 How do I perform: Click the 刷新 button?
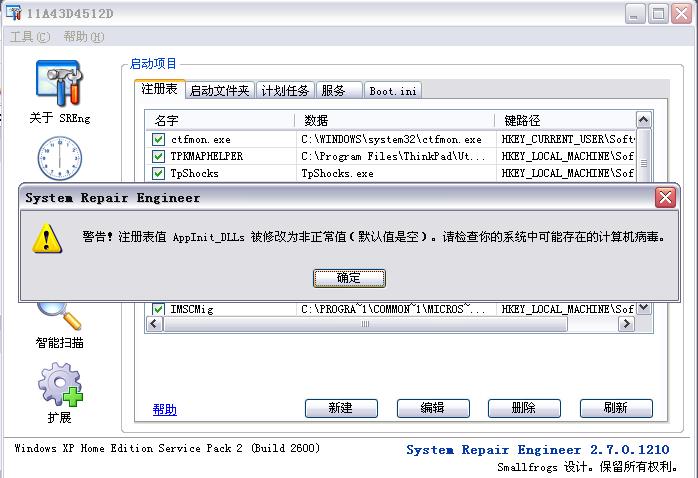coord(616,408)
